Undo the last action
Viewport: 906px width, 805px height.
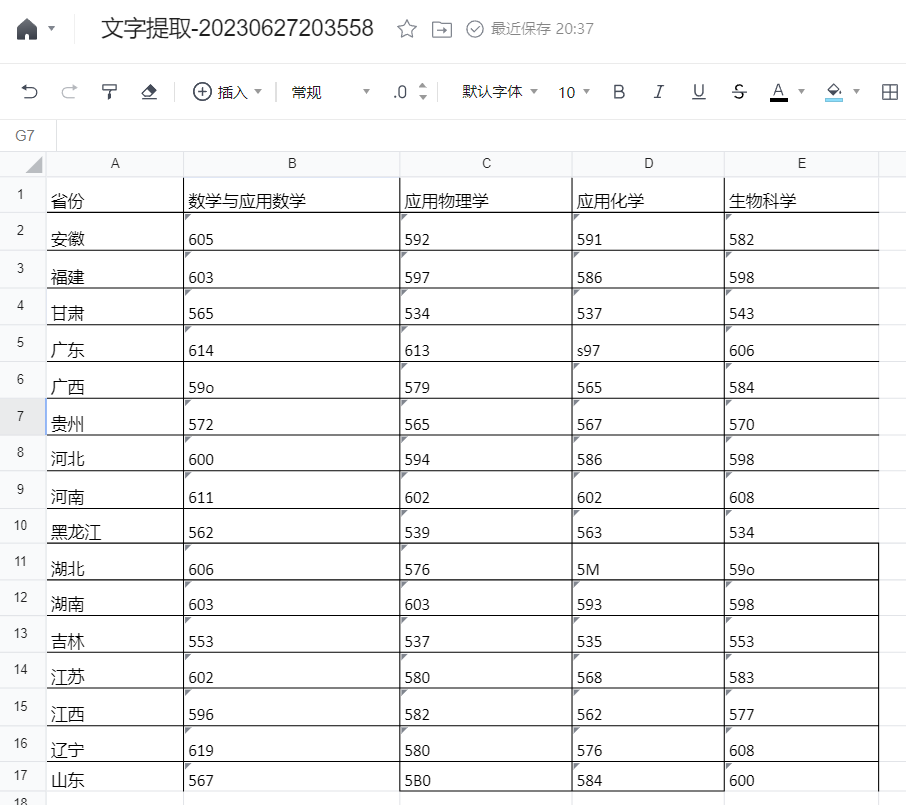pyautogui.click(x=29, y=92)
